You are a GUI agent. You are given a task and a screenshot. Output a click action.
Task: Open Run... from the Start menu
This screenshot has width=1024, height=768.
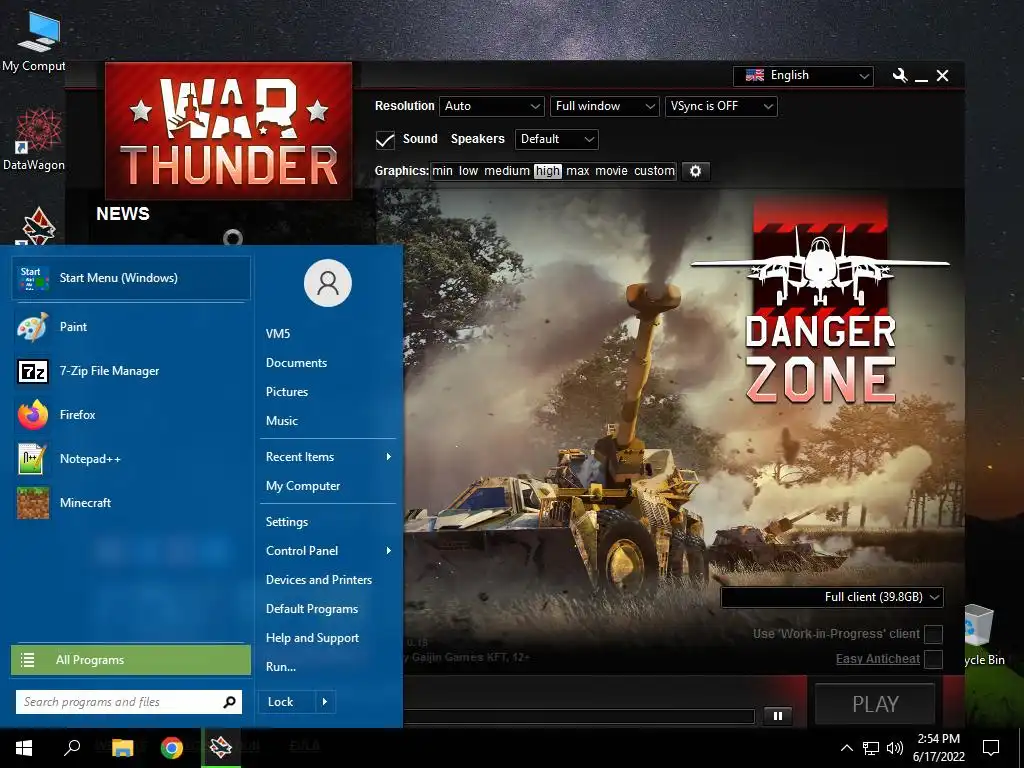click(281, 667)
